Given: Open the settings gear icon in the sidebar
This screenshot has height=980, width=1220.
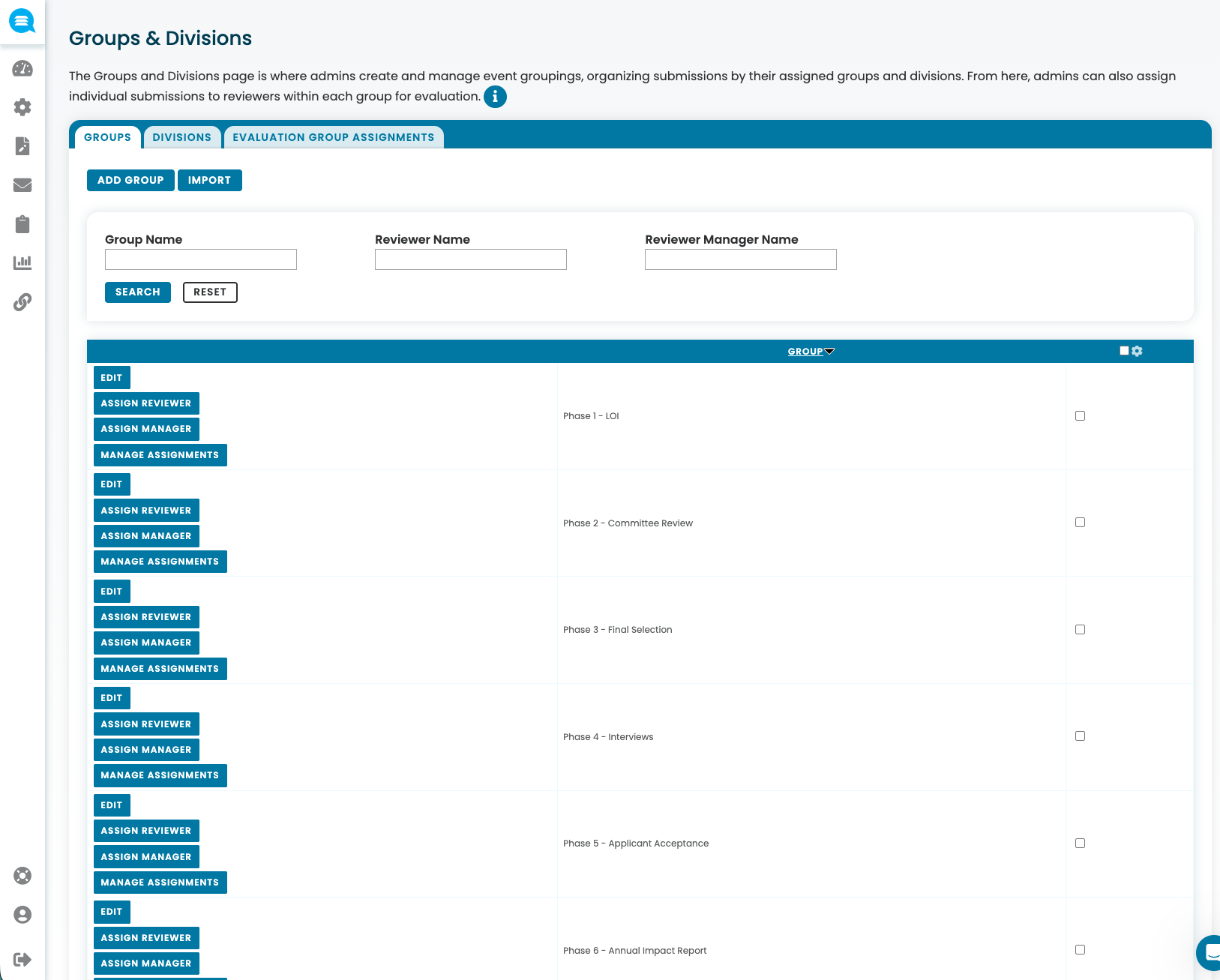Looking at the screenshot, I should click(x=22, y=107).
